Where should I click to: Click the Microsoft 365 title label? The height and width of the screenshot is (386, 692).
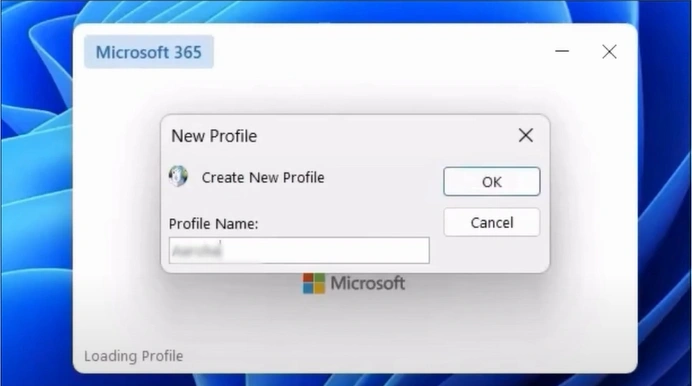point(149,52)
